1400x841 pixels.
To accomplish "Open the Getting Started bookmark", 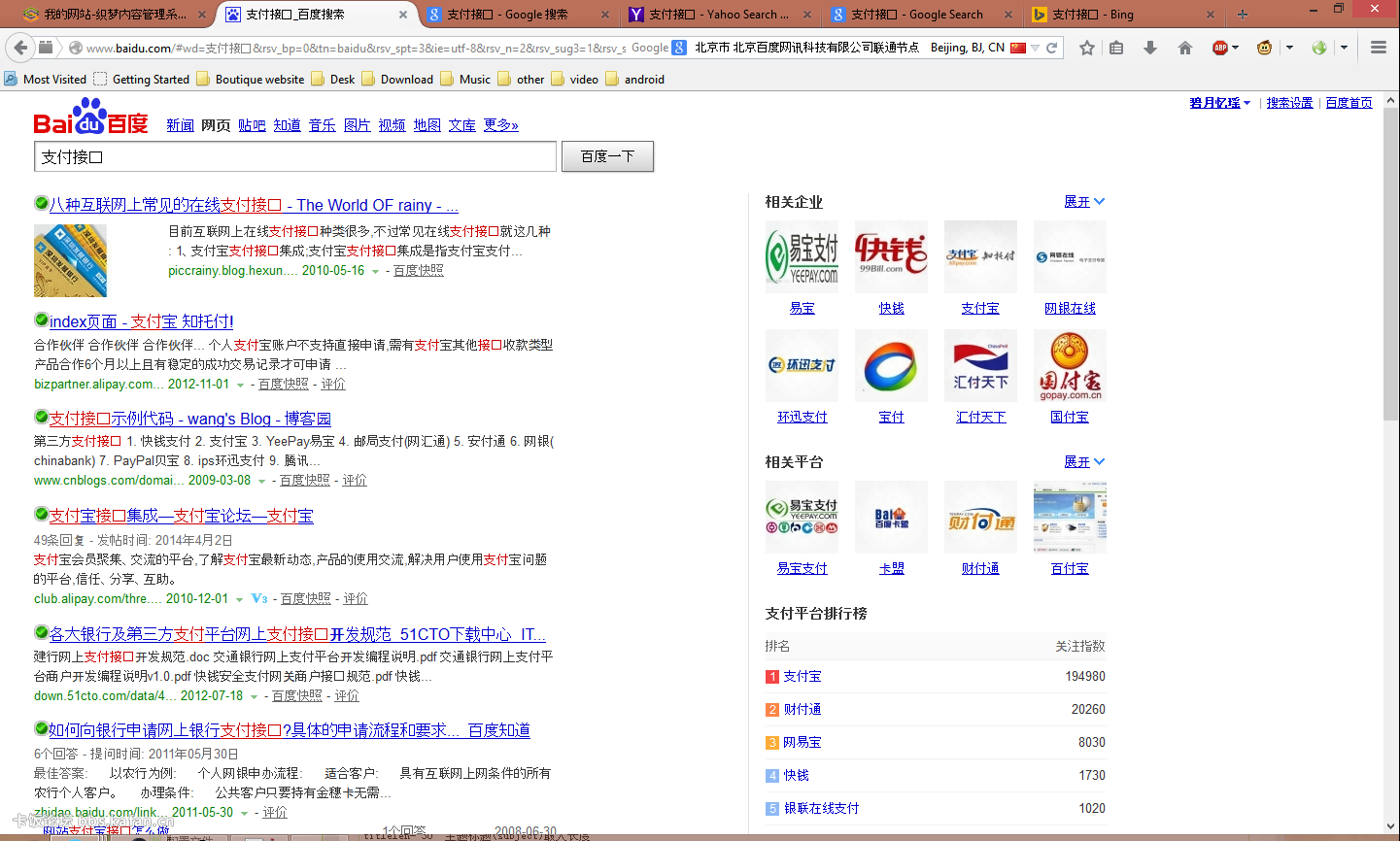I will pyautogui.click(x=142, y=80).
